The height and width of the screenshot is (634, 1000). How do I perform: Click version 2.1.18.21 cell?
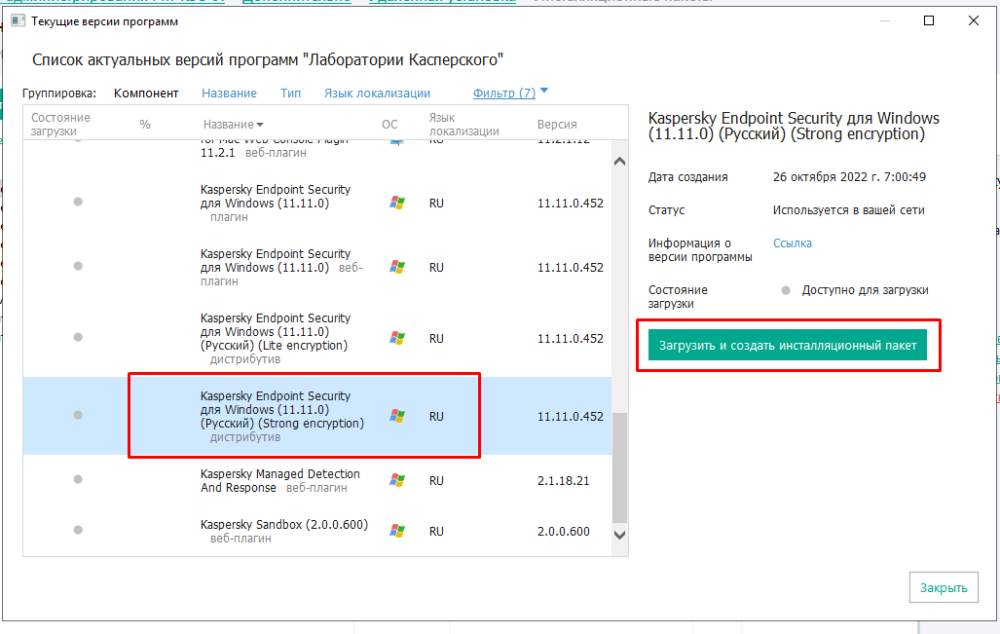click(x=563, y=481)
